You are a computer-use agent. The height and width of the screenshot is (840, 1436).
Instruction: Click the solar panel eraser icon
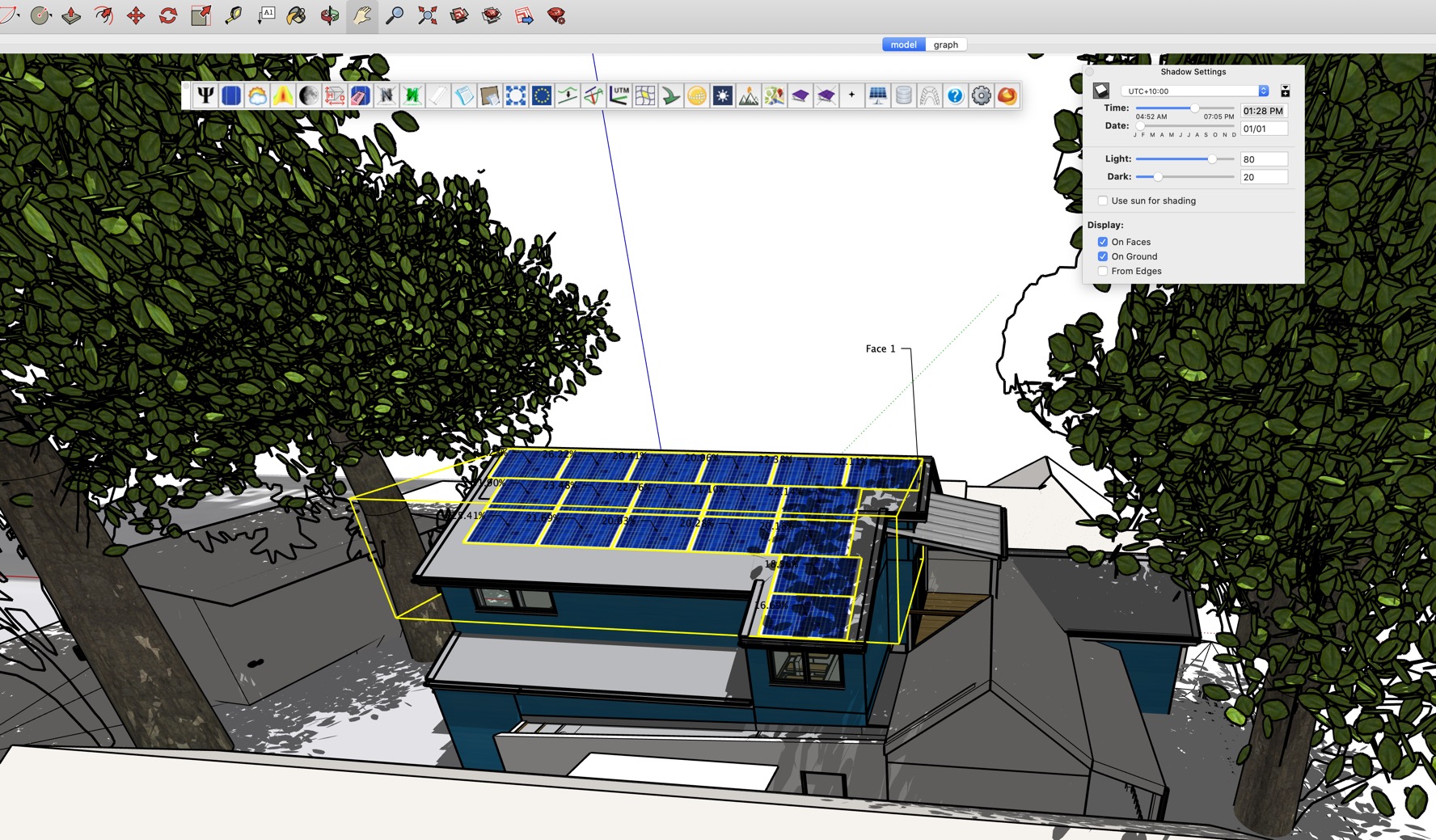[361, 95]
